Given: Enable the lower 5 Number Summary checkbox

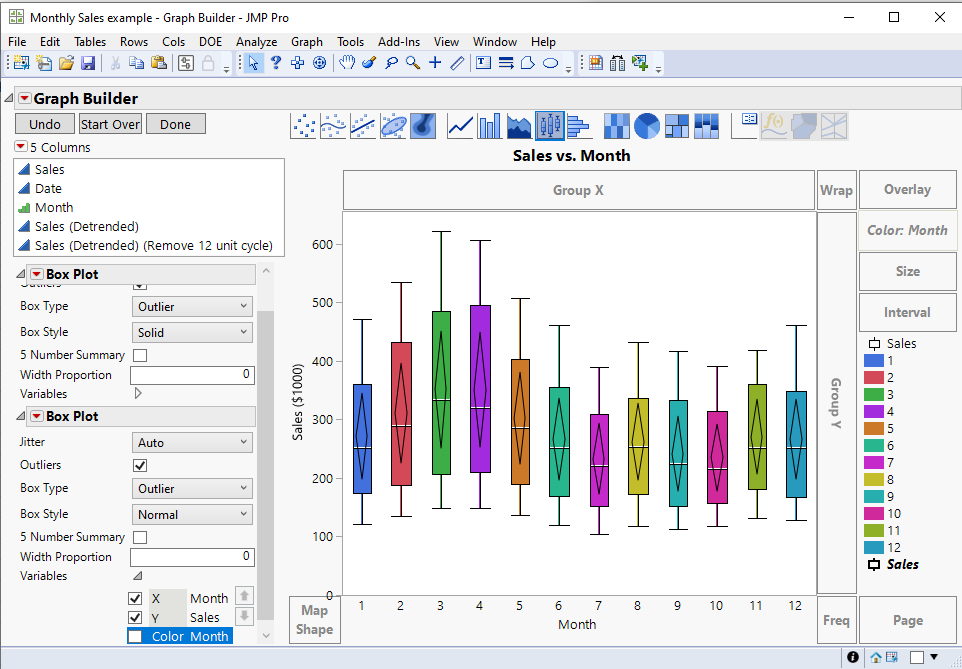Looking at the screenshot, I should click(x=140, y=537).
